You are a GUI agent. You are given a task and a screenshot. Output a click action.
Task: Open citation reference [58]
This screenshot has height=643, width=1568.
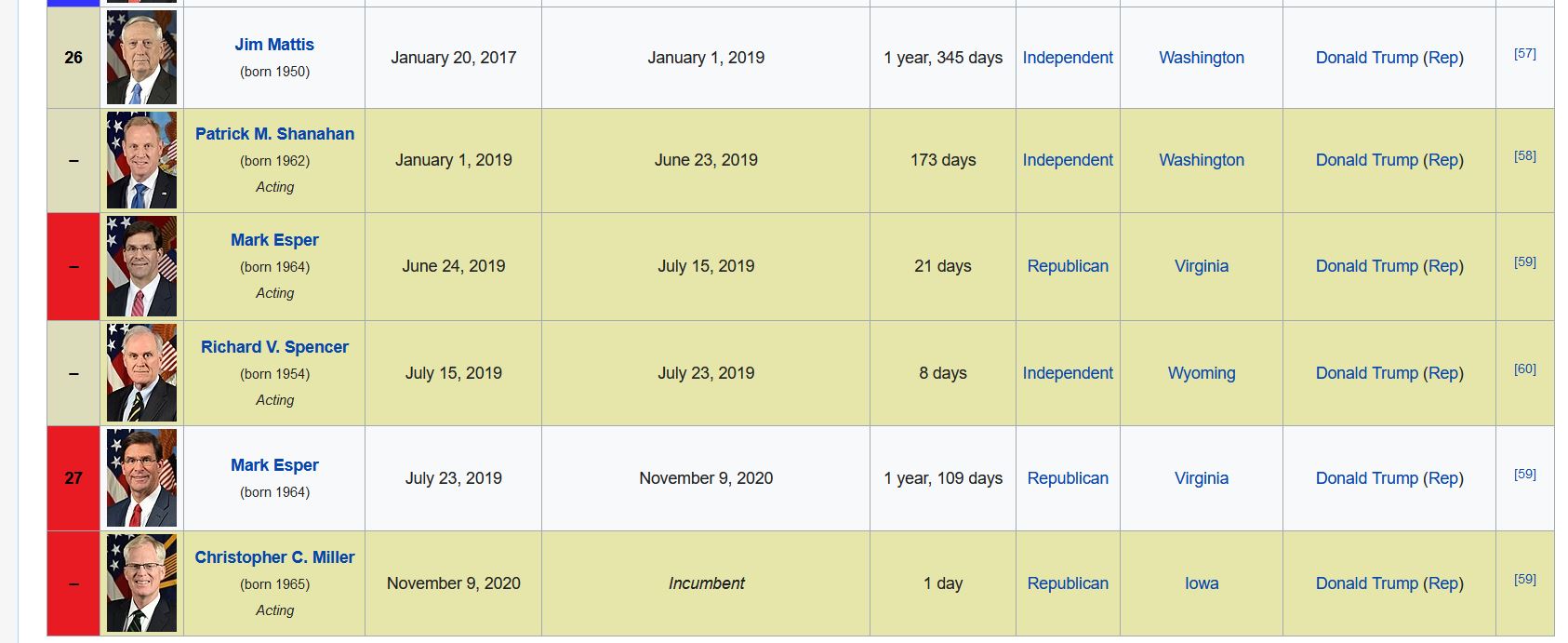coord(1525,156)
